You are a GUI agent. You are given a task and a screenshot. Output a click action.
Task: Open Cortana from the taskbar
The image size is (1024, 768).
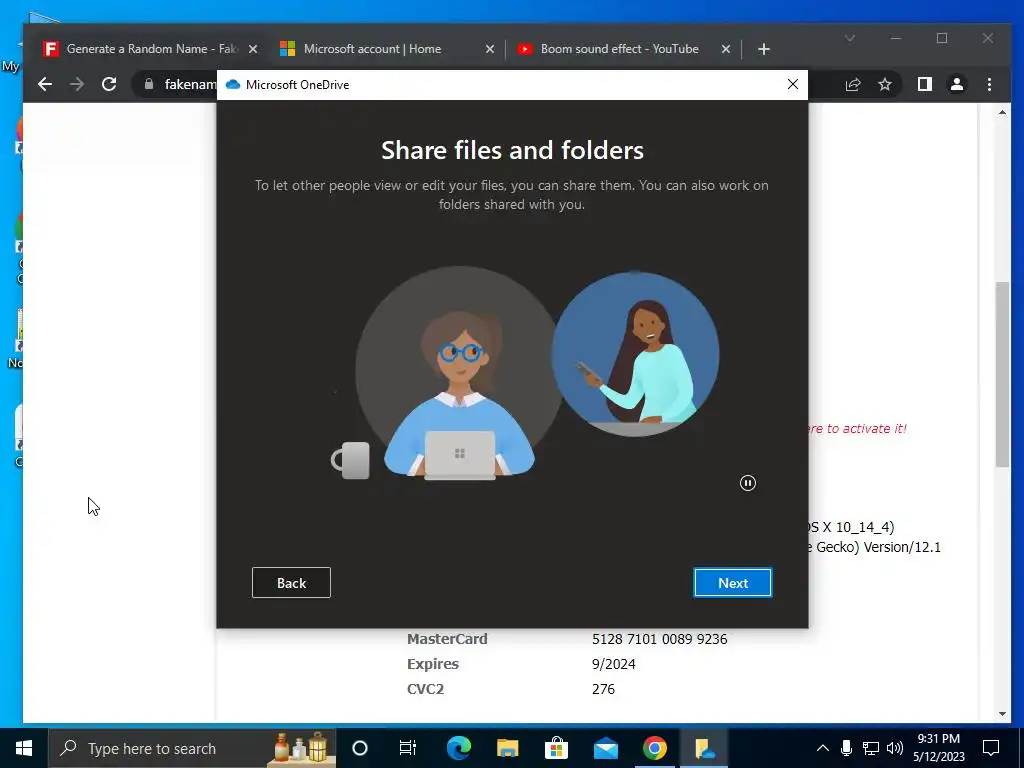coord(360,748)
